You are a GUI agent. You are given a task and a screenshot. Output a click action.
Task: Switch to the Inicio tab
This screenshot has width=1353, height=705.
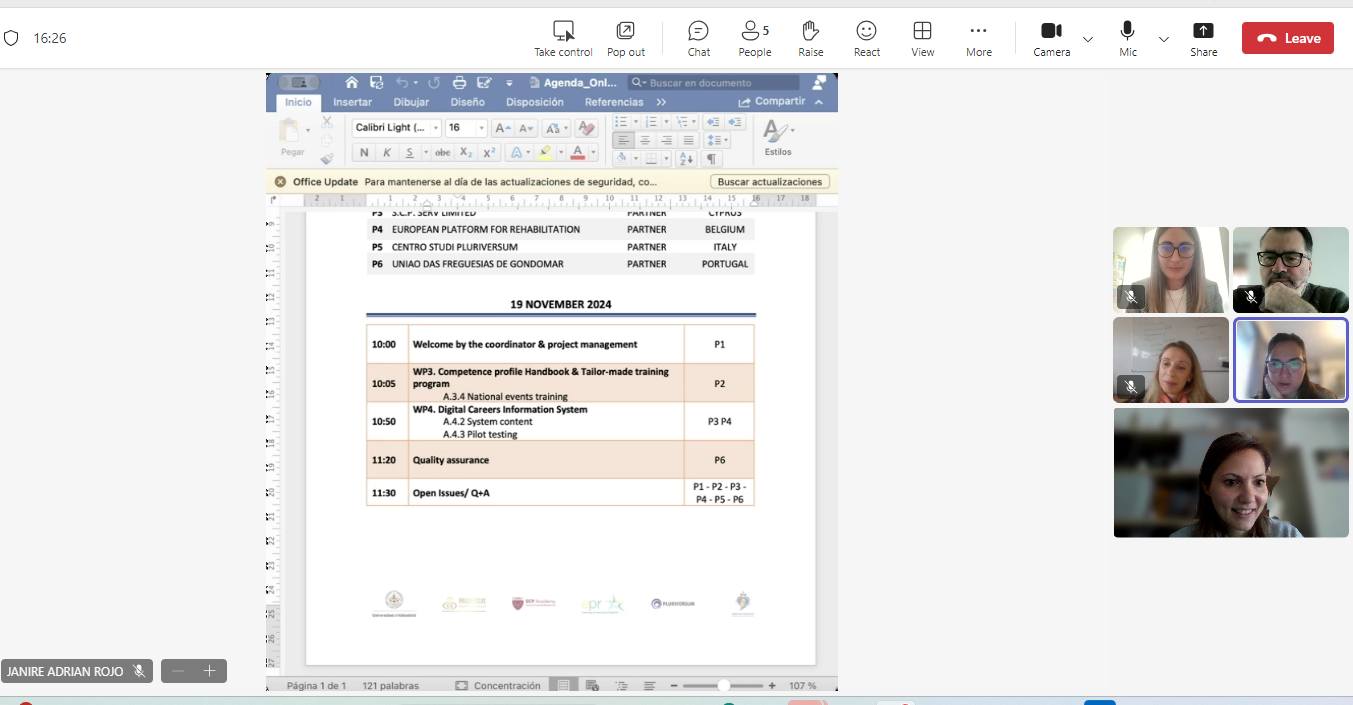pos(298,102)
